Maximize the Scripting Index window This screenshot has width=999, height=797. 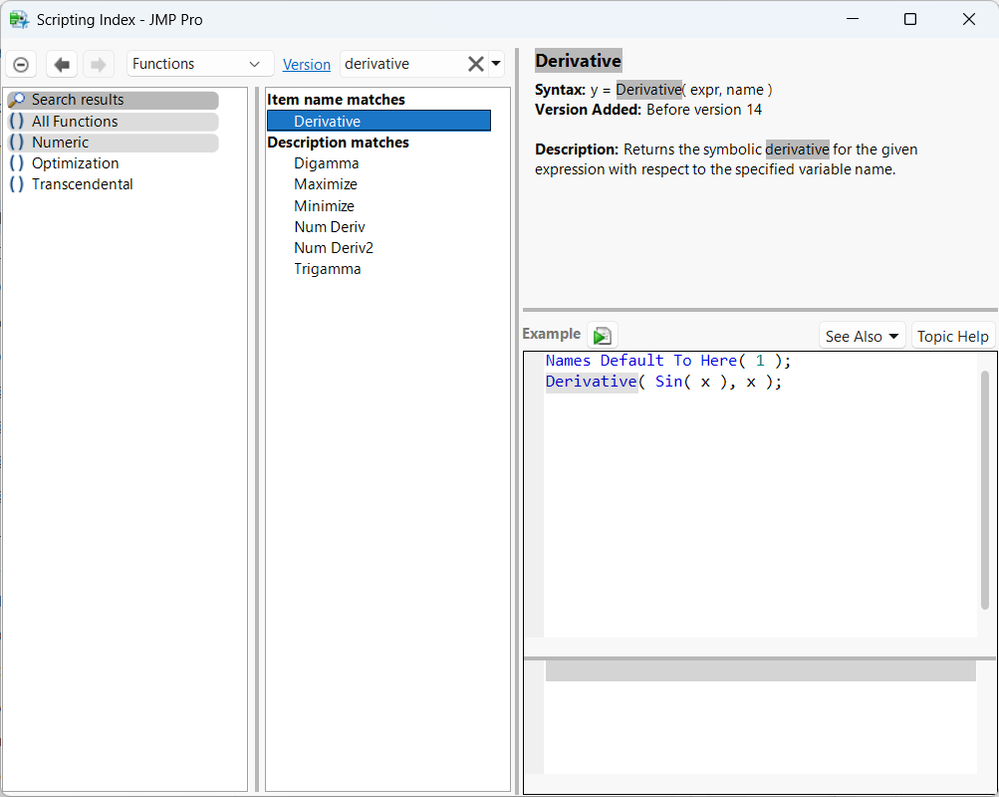tap(910, 19)
